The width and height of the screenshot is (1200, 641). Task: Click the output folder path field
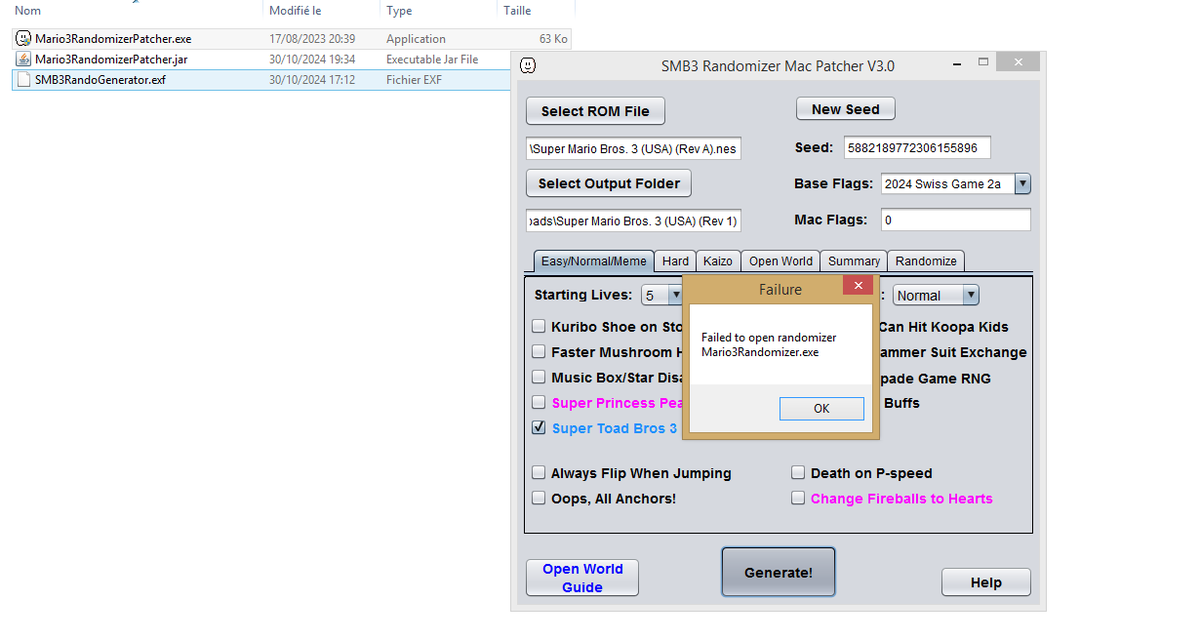coord(634,221)
